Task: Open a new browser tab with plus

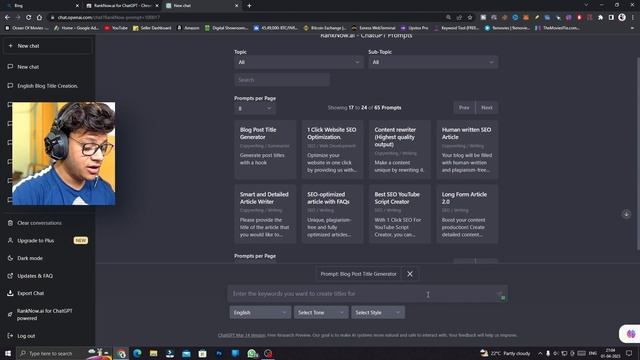Action: point(249,6)
